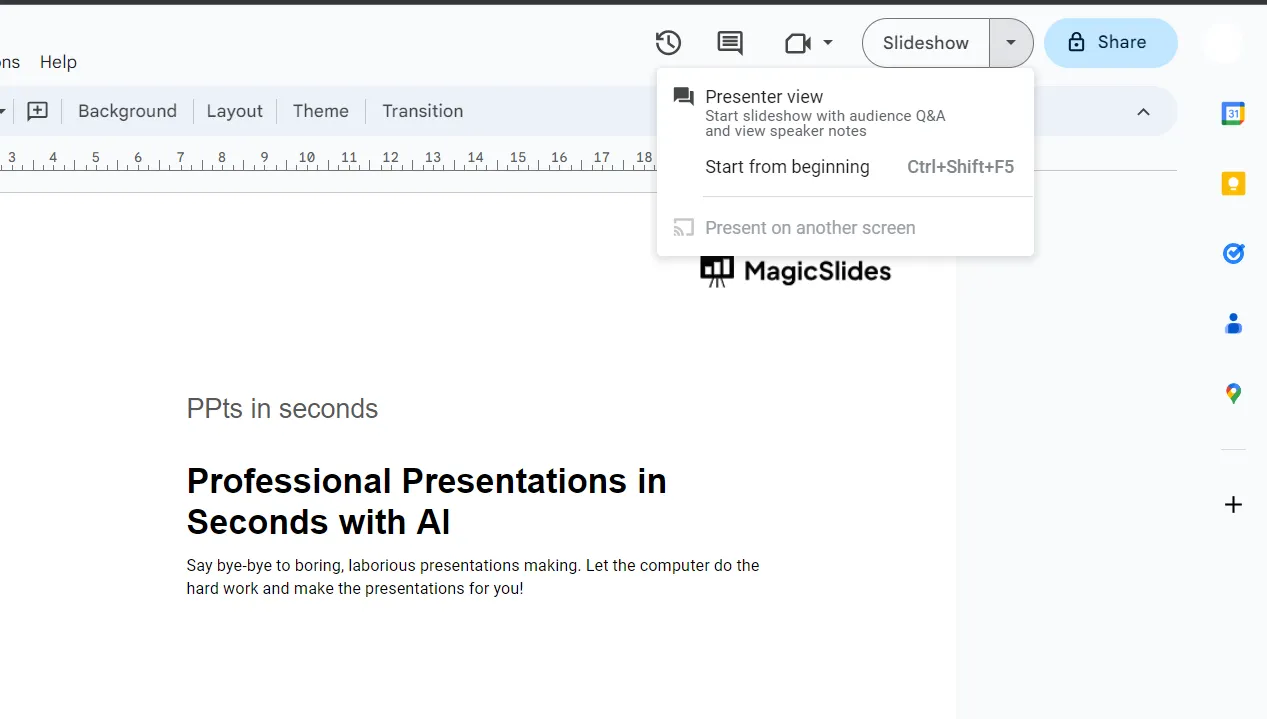Click the Share button
The image size is (1267, 719).
[1110, 43]
